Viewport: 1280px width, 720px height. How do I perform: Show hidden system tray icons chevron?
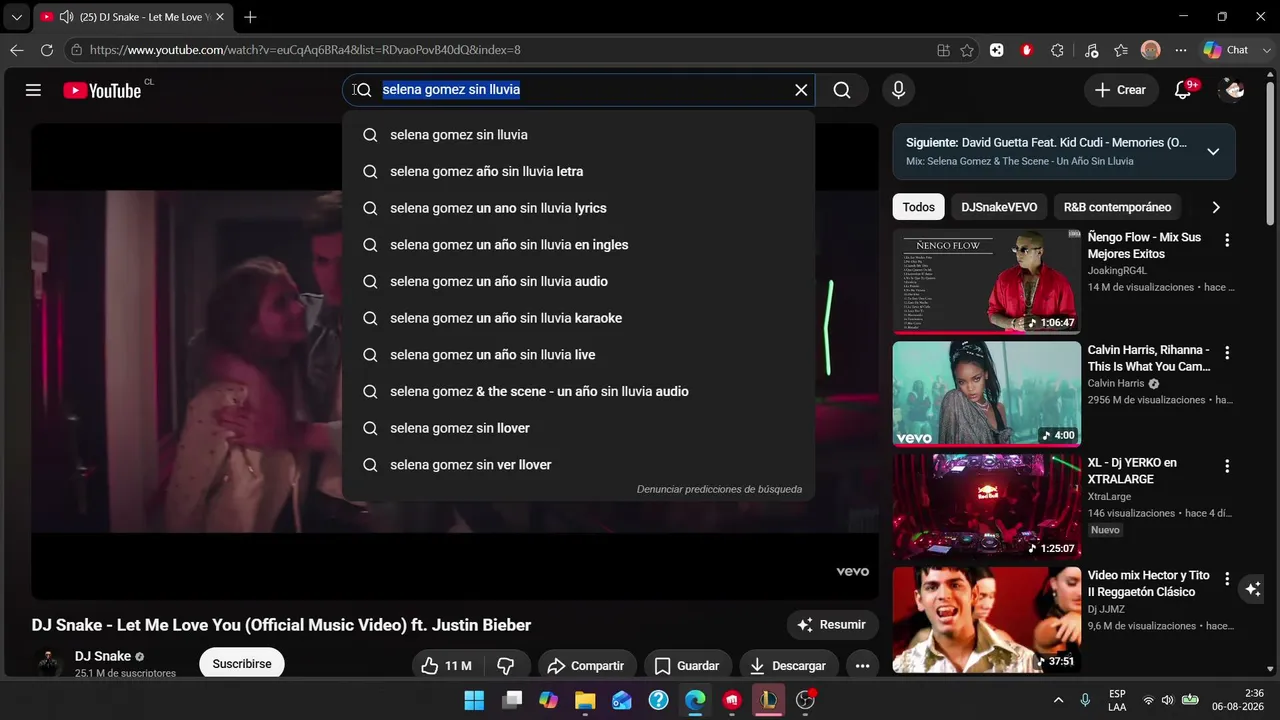point(1058,700)
